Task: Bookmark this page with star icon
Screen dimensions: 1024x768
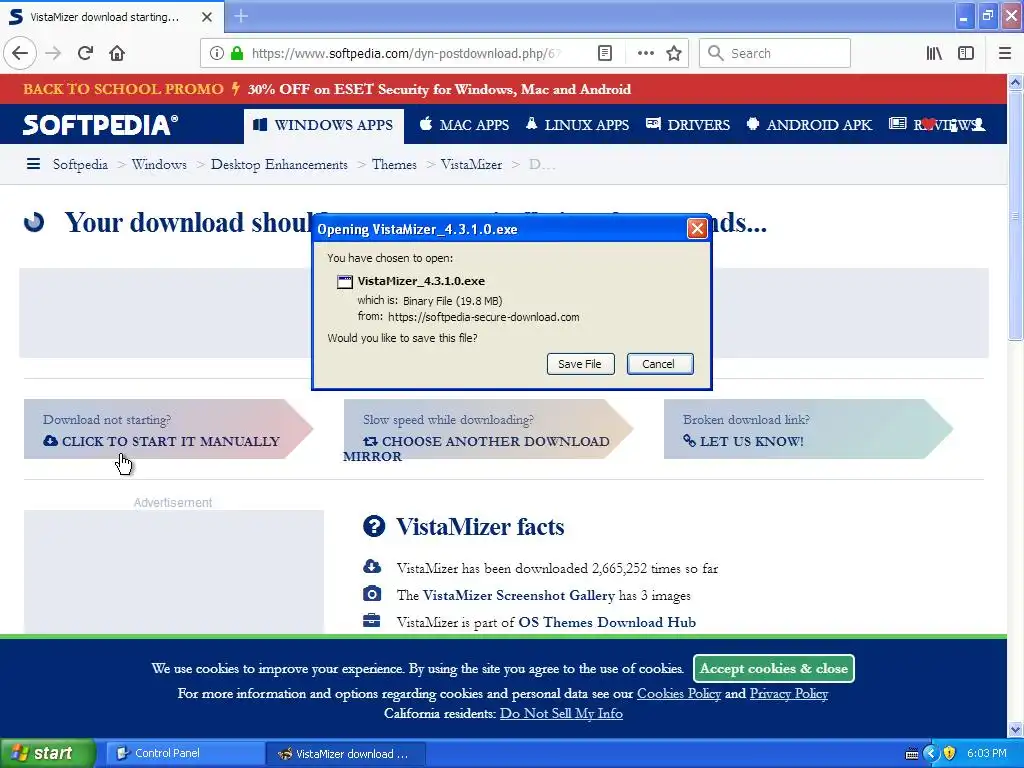Action: tap(674, 53)
